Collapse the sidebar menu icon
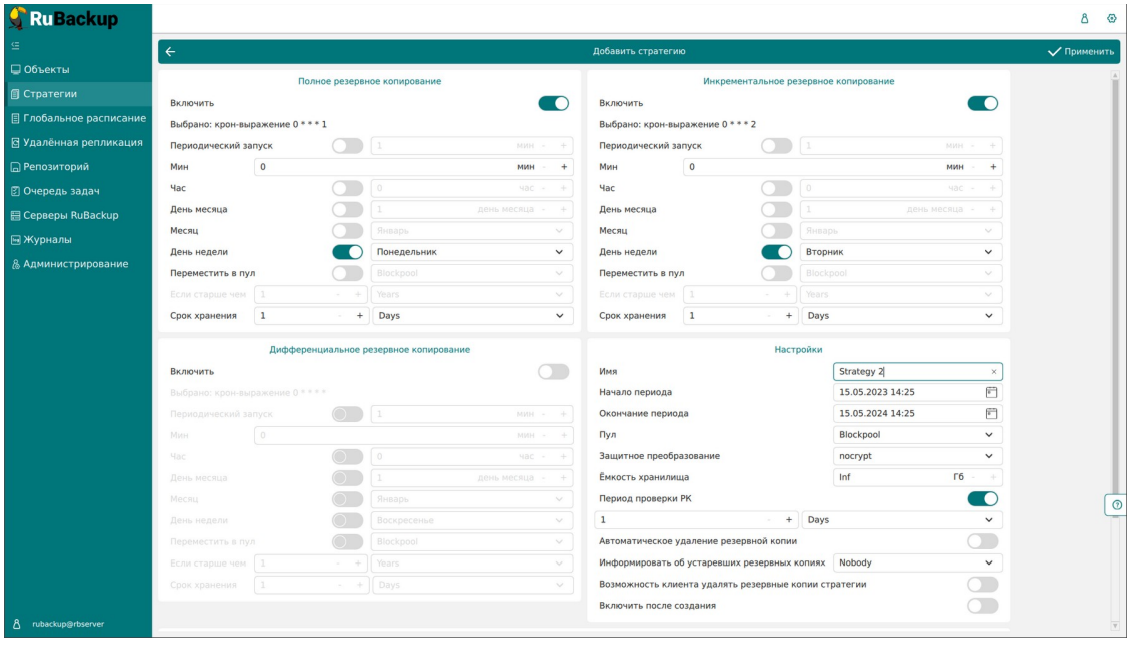Screen dimensions: 1133x645 15,46
